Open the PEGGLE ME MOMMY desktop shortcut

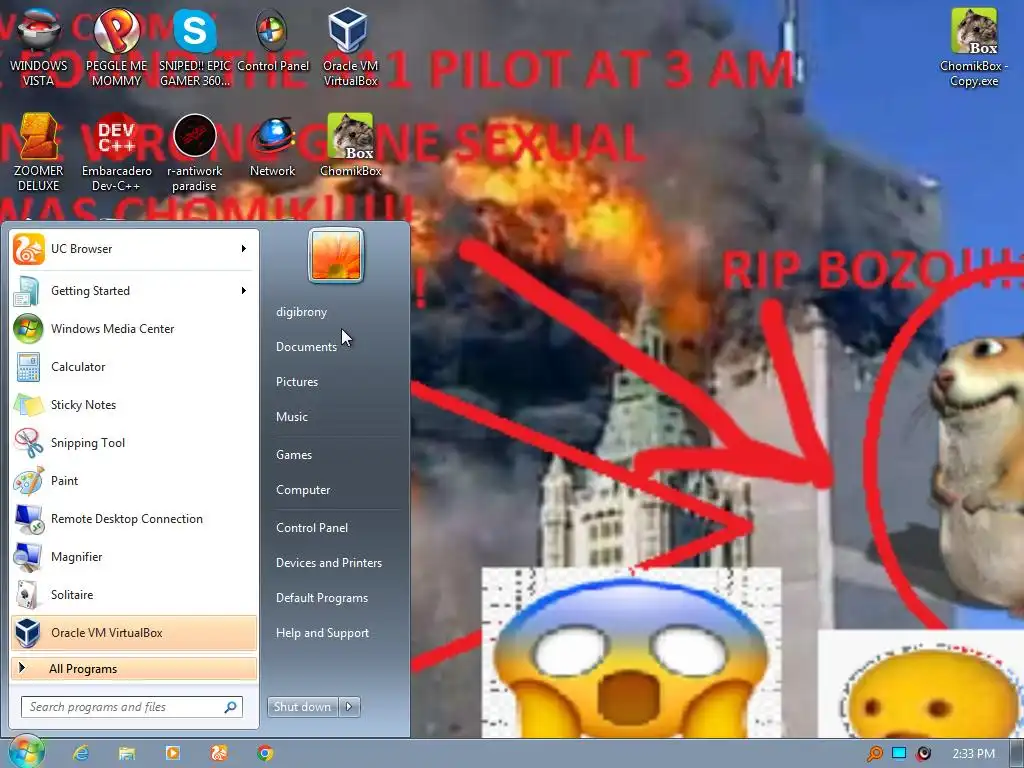tap(116, 48)
